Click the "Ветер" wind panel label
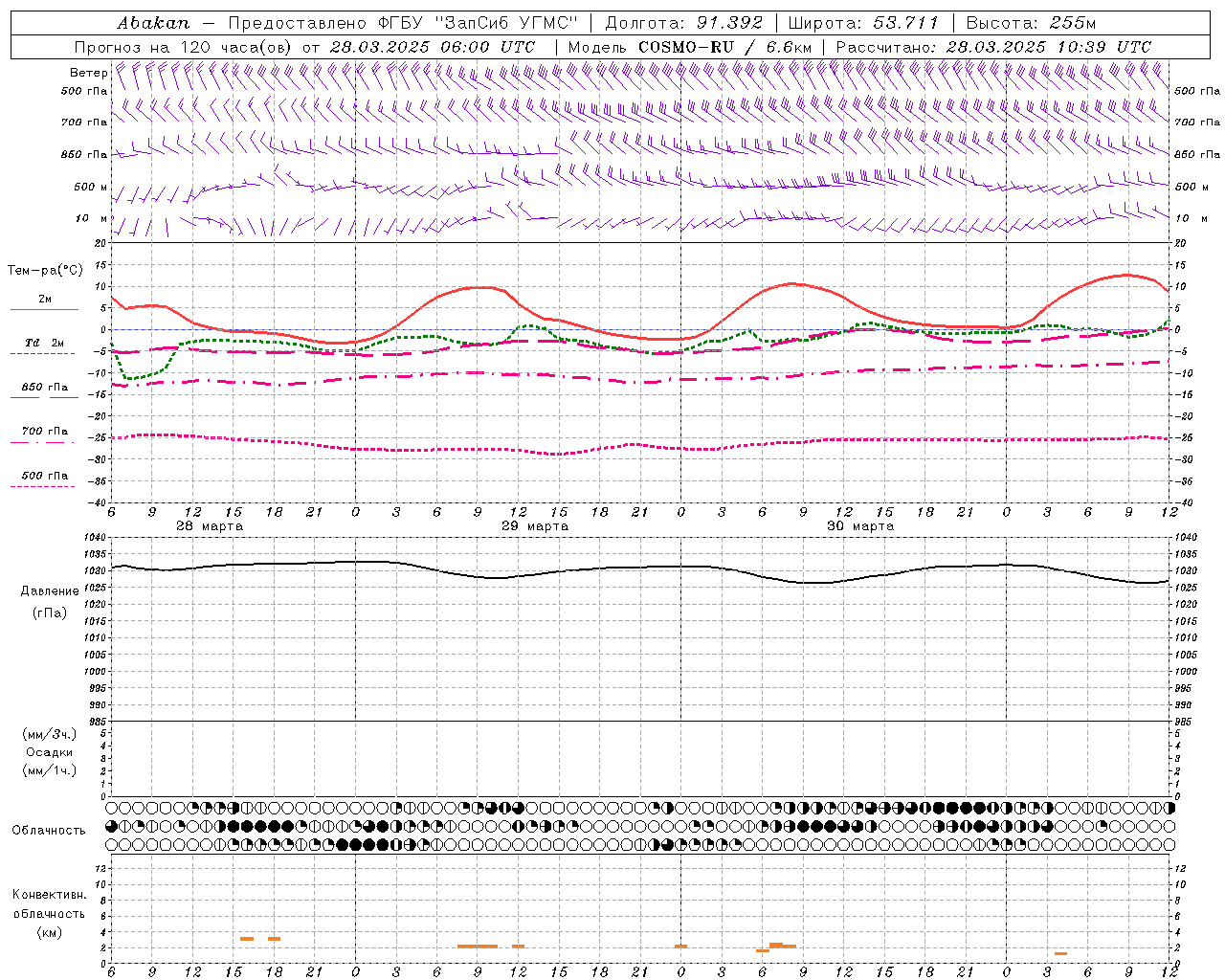 tap(88, 73)
